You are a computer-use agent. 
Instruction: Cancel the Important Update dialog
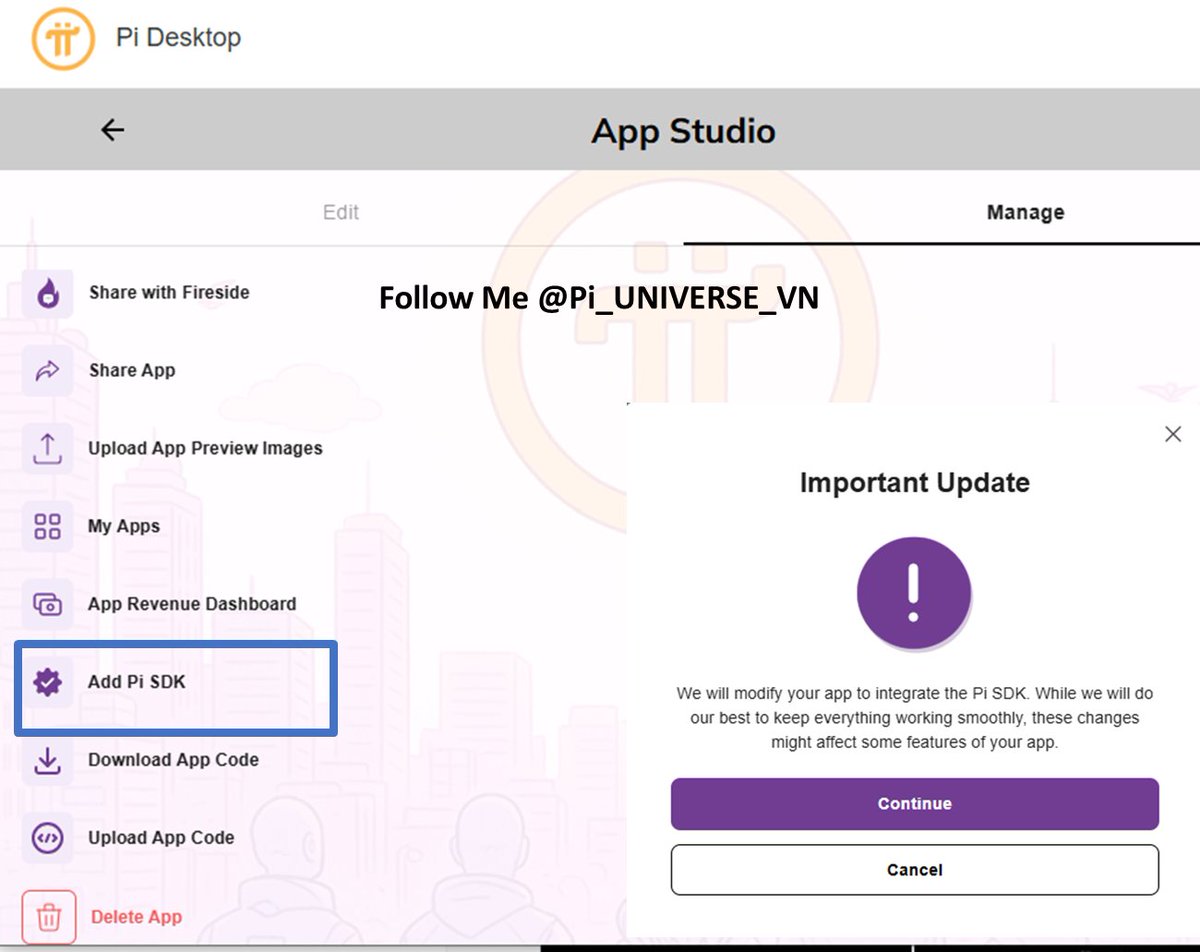[915, 870]
